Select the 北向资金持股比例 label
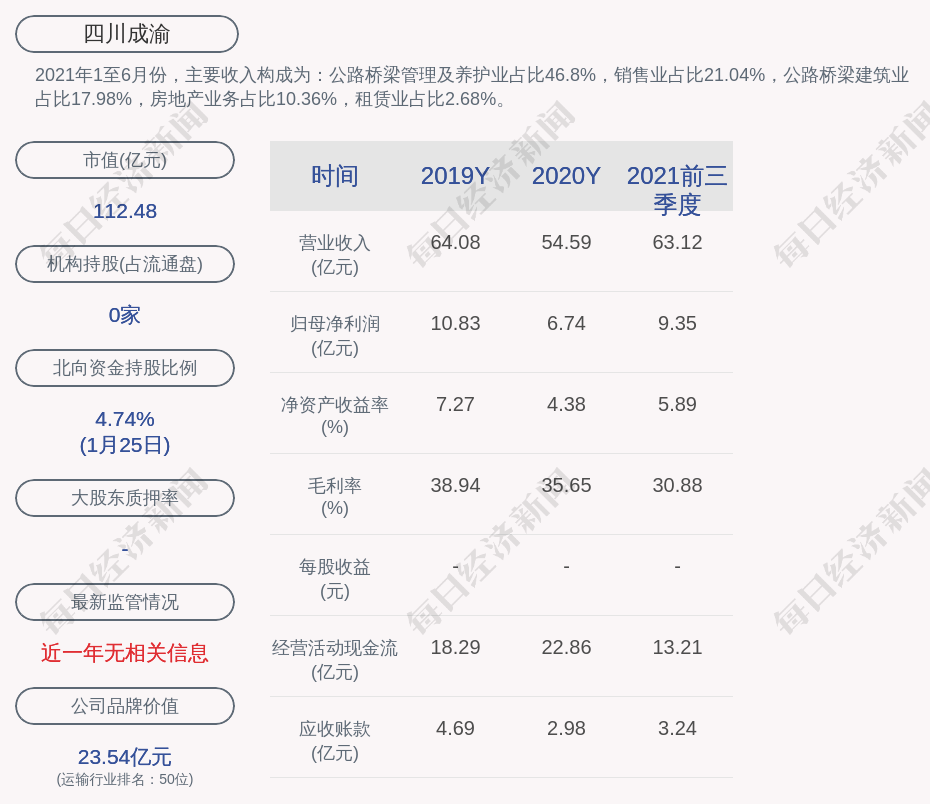Image resolution: width=930 pixels, height=804 pixels. 125,368
